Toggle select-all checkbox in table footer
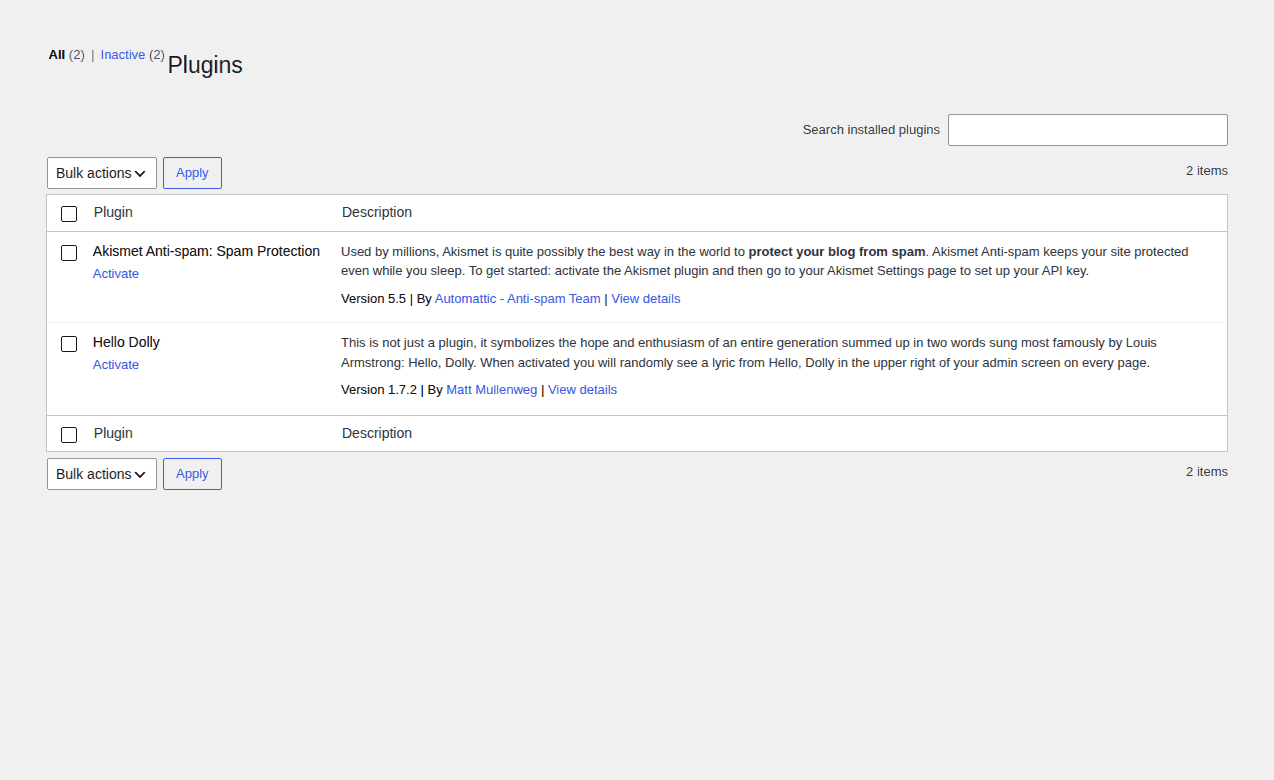1274x780 pixels. click(x=69, y=435)
